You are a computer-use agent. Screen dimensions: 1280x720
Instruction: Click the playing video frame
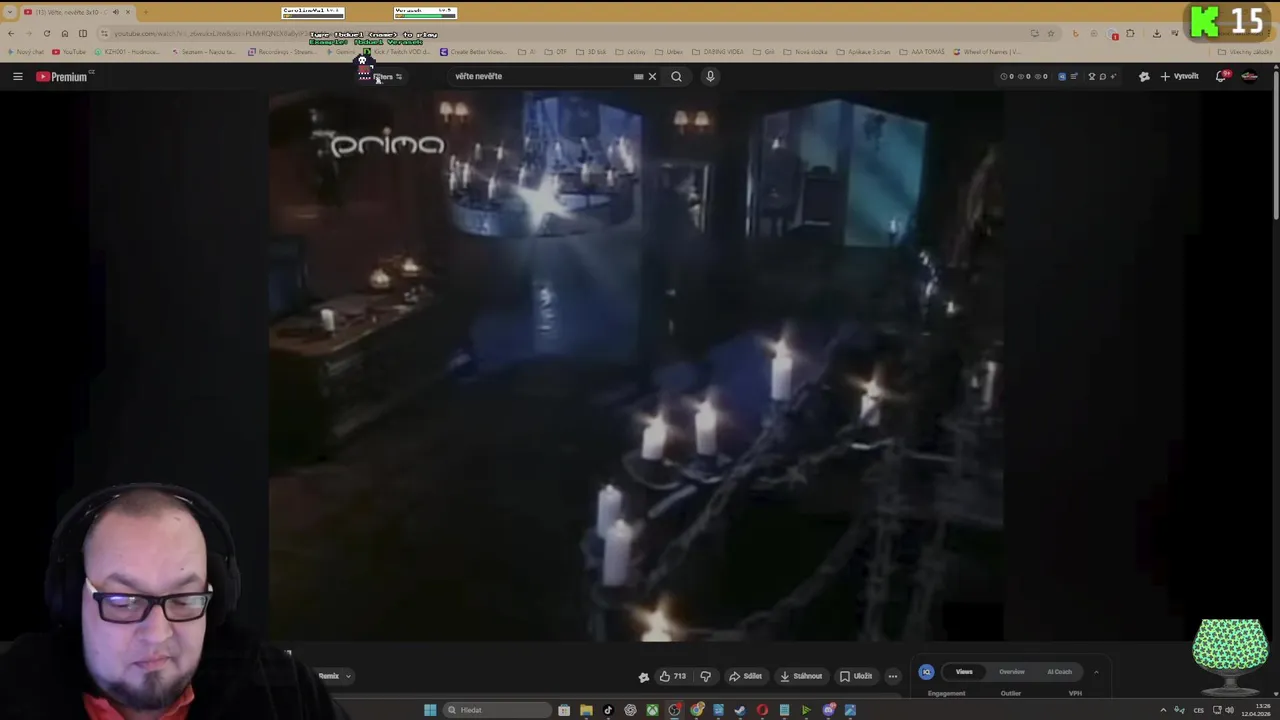(636, 366)
